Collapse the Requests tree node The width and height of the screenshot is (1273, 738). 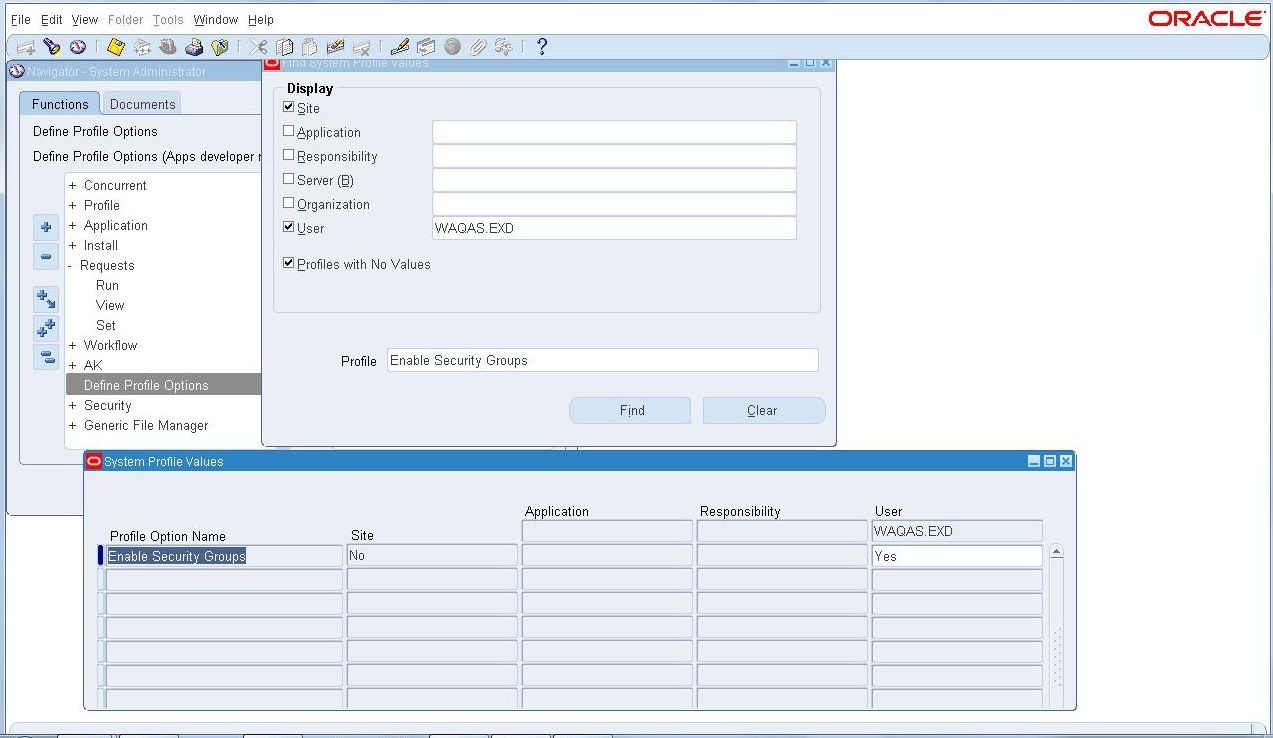point(71,265)
